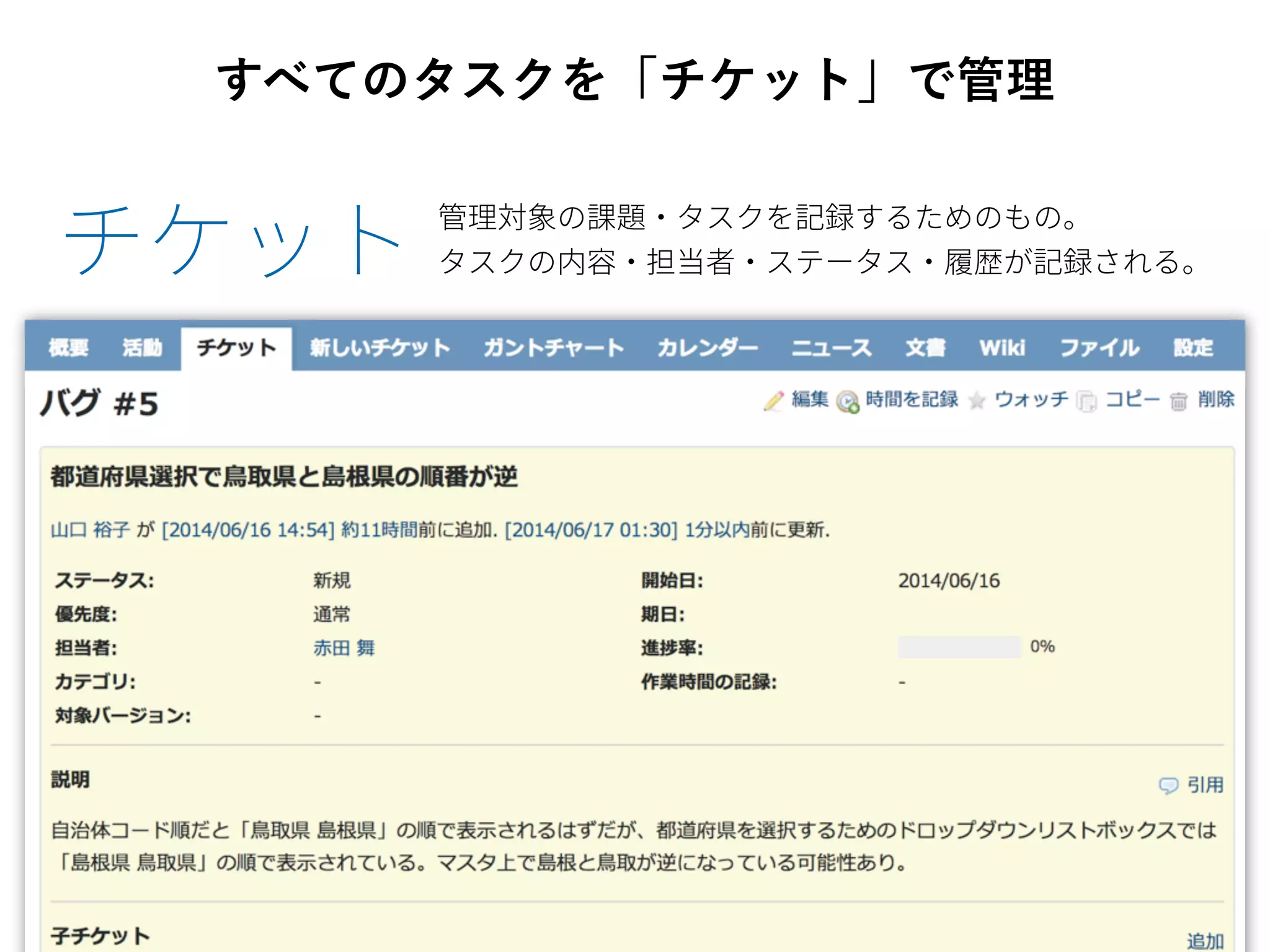Click the 対象バージョン: label
The height and width of the screenshot is (952, 1270).
pos(123,716)
